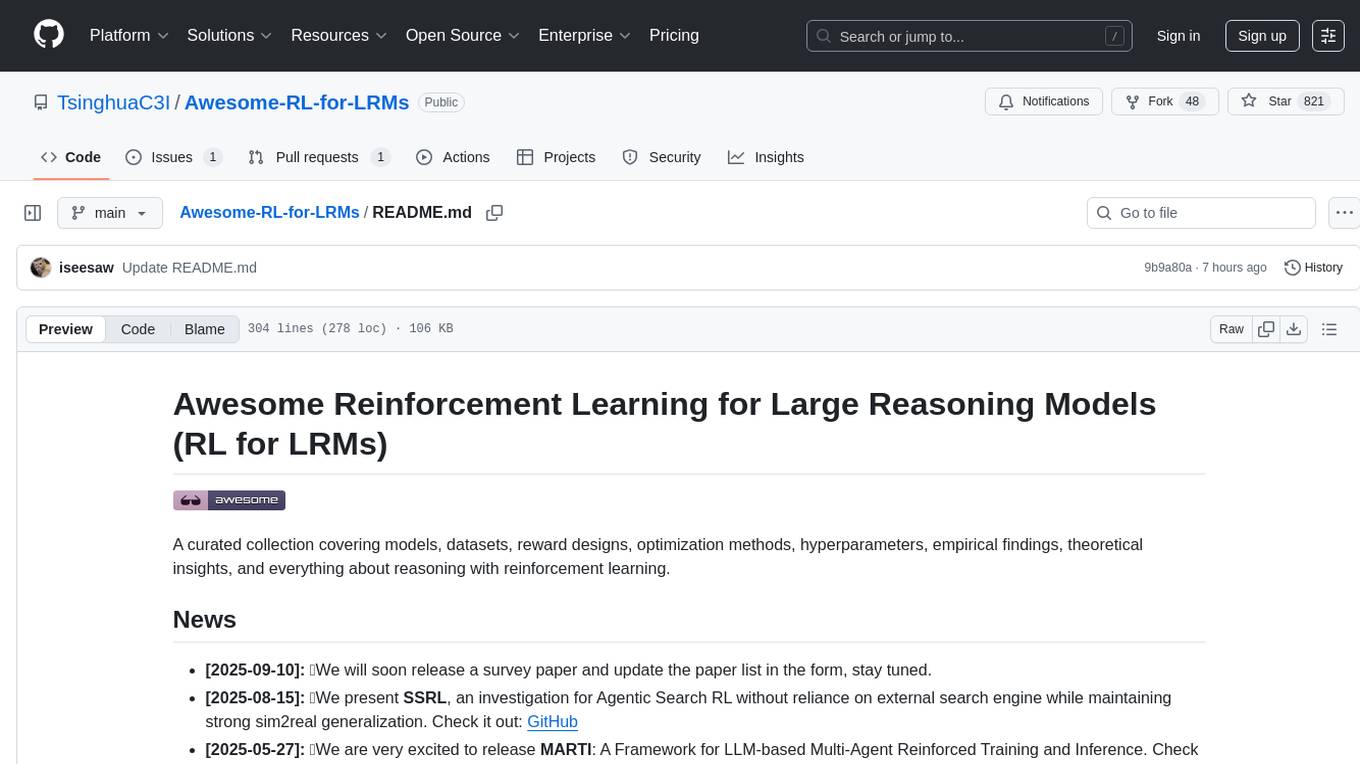This screenshot has height=764, width=1360.
Task: Copy raw file contents
Action: [1266, 329]
